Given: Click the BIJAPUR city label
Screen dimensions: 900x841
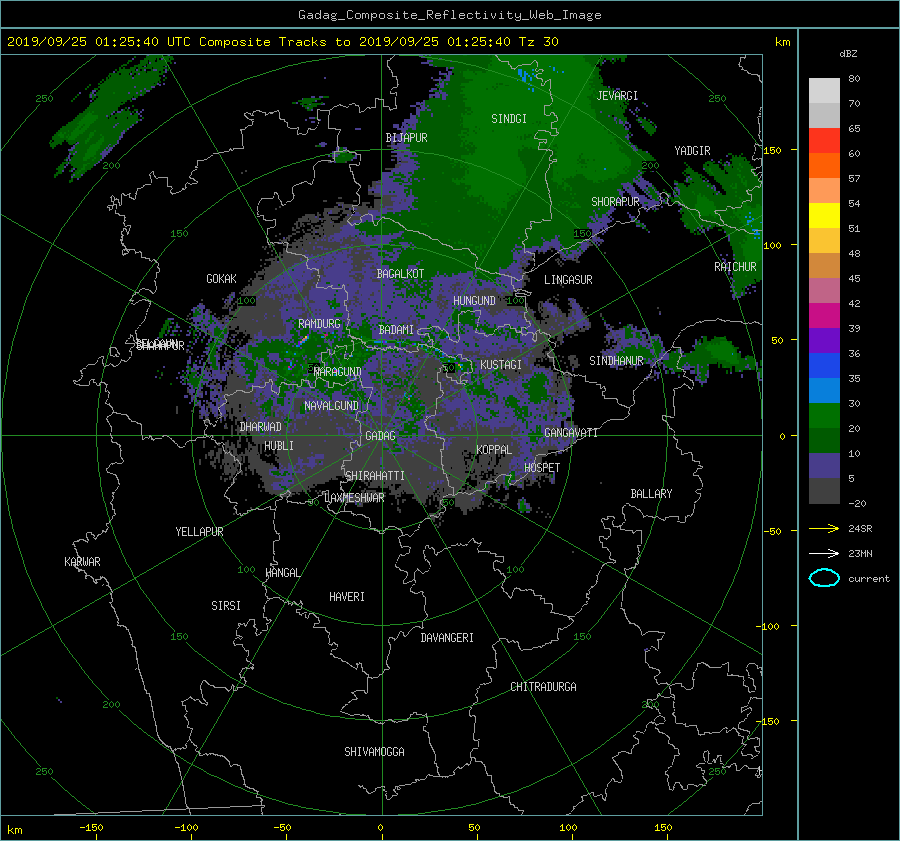Looking at the screenshot, I should [406, 138].
